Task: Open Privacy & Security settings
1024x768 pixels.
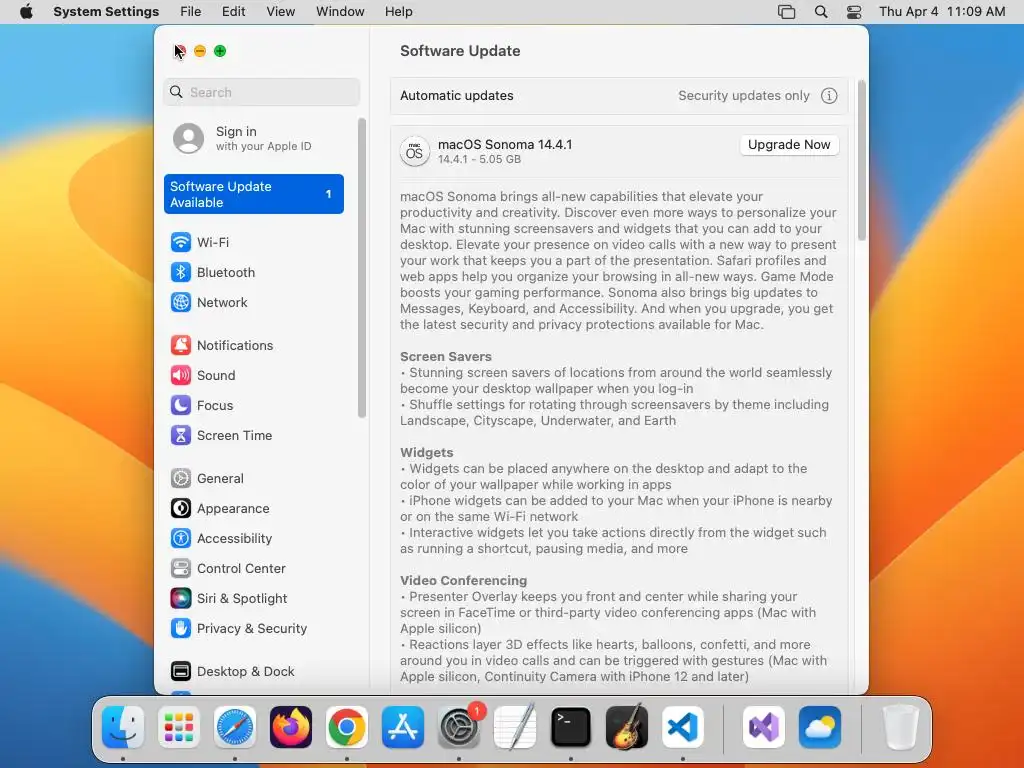Action: click(x=253, y=629)
